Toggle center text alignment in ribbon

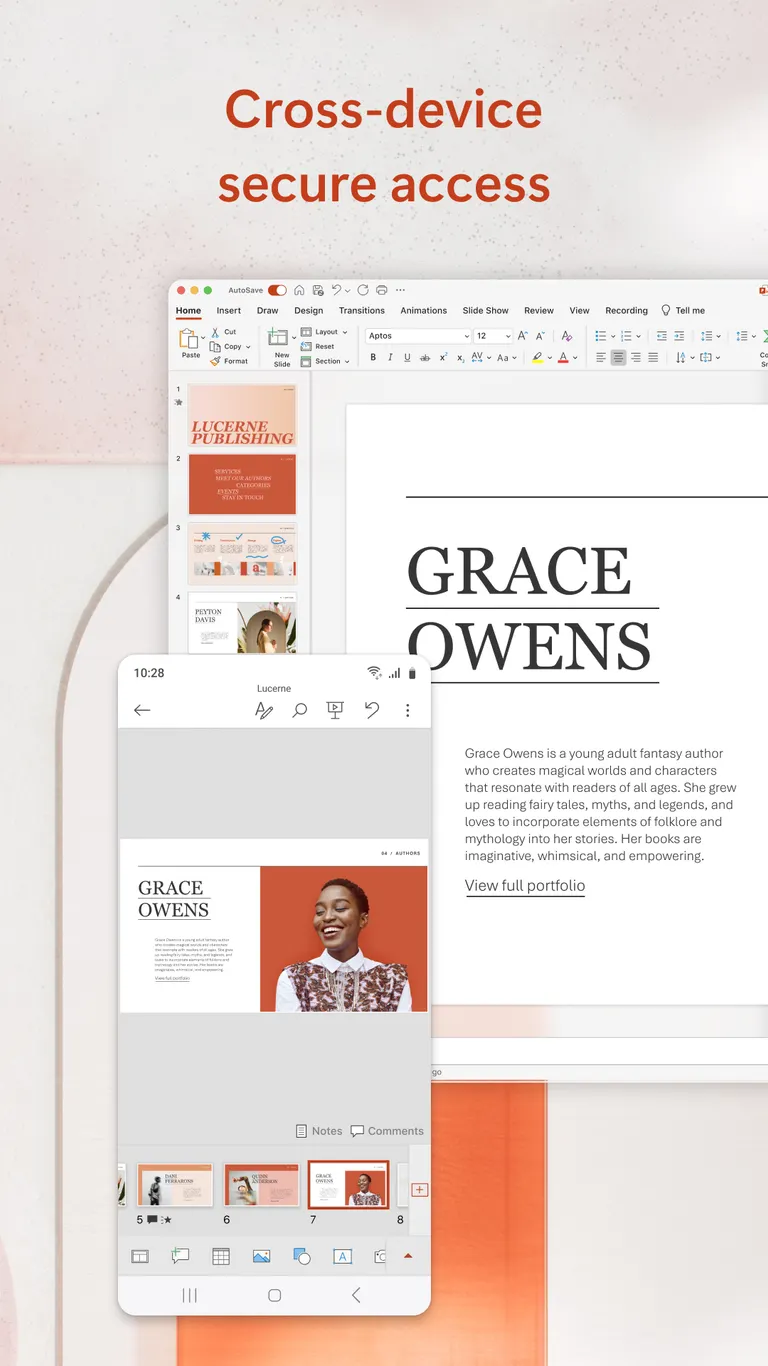(x=618, y=358)
